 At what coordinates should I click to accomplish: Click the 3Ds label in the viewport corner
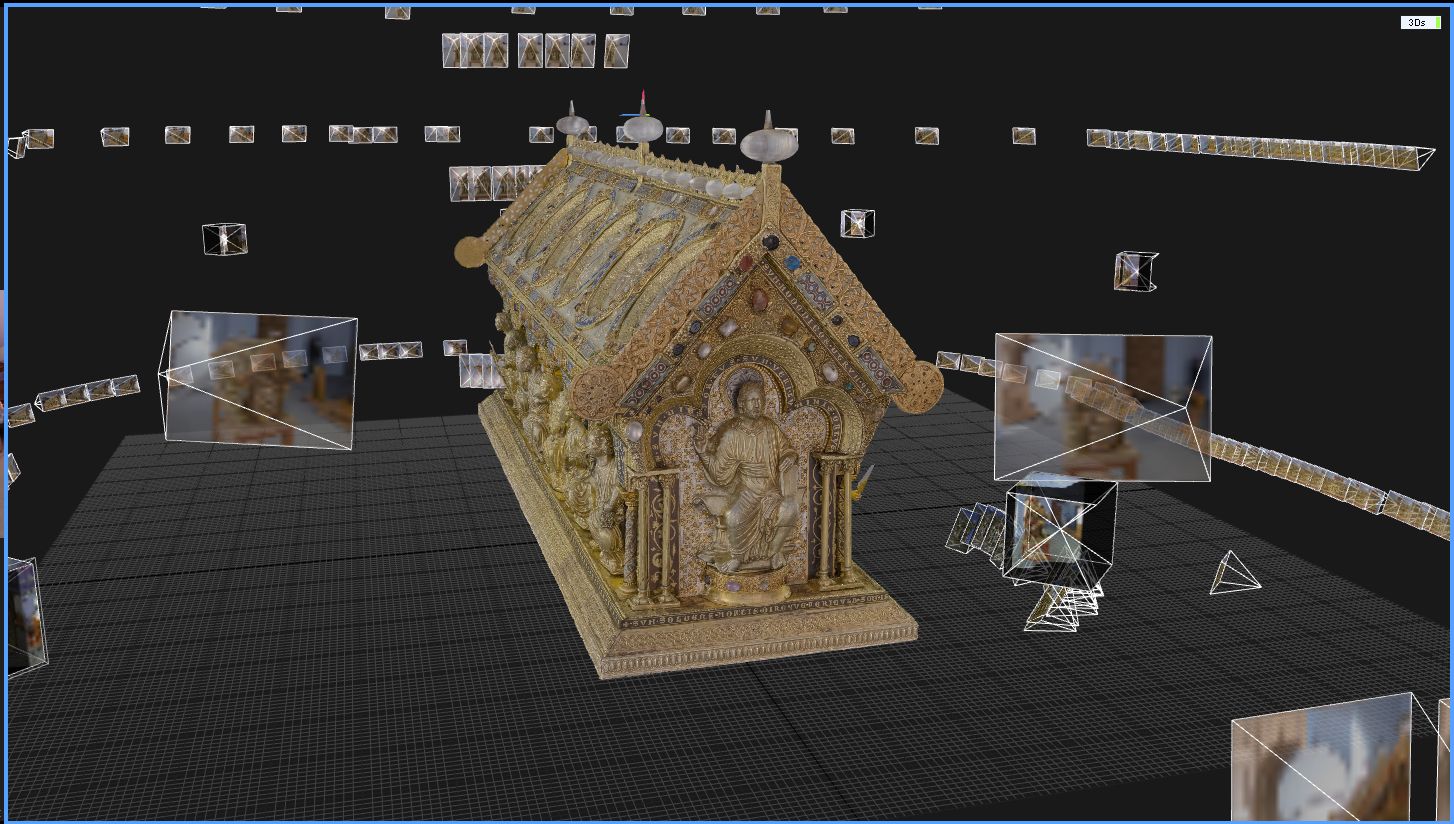pos(1415,22)
